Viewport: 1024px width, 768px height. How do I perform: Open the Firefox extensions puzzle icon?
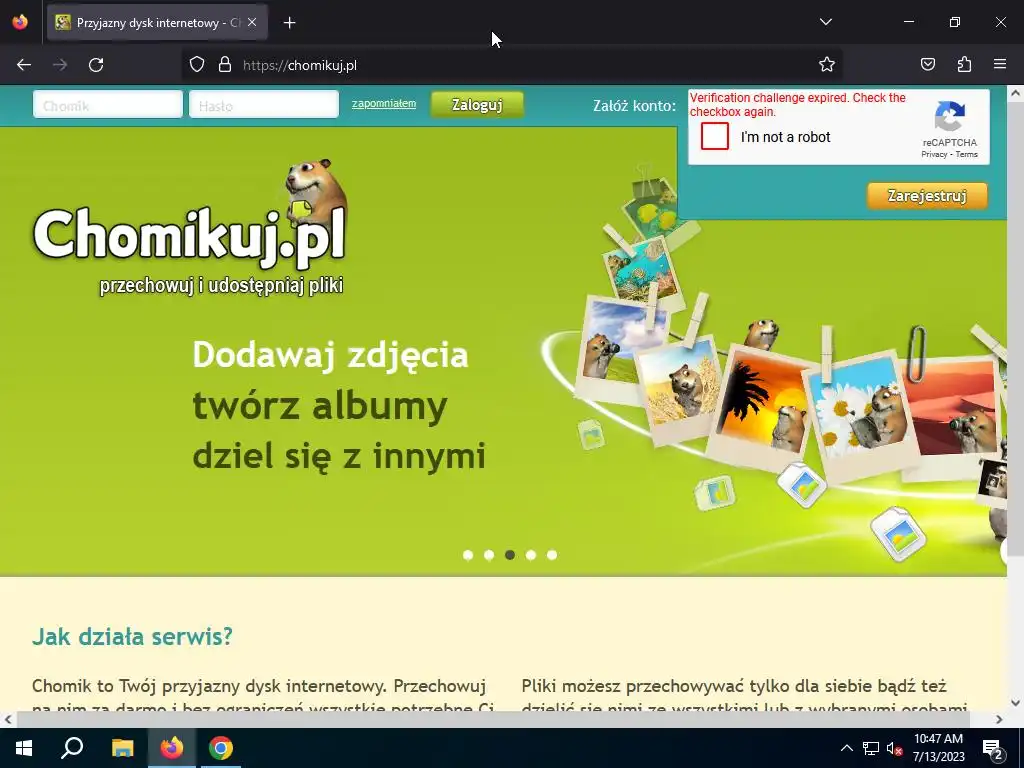[x=964, y=65]
